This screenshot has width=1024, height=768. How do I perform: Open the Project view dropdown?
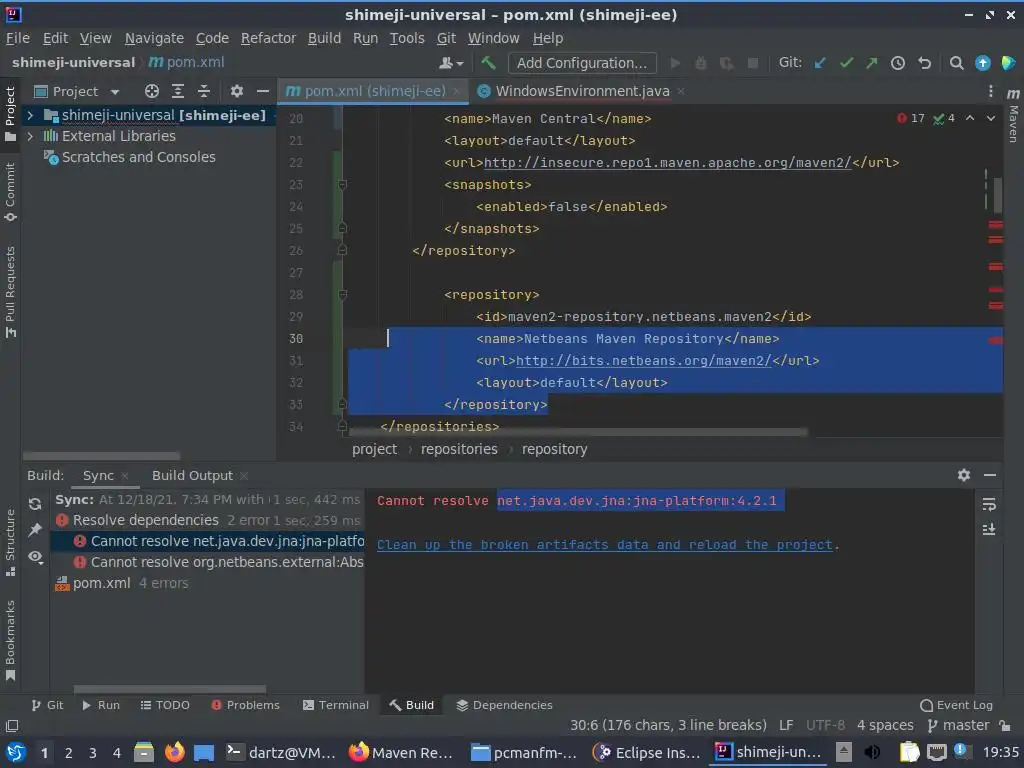pos(76,91)
